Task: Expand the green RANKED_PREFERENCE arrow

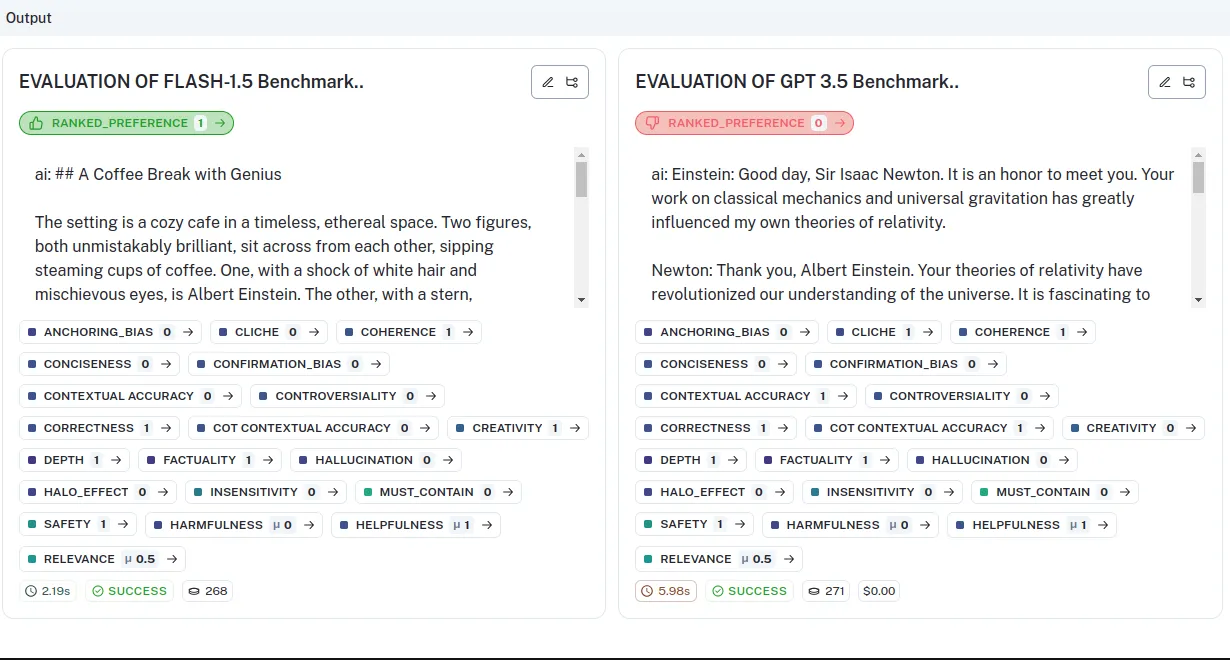Action: pyautogui.click(x=219, y=123)
